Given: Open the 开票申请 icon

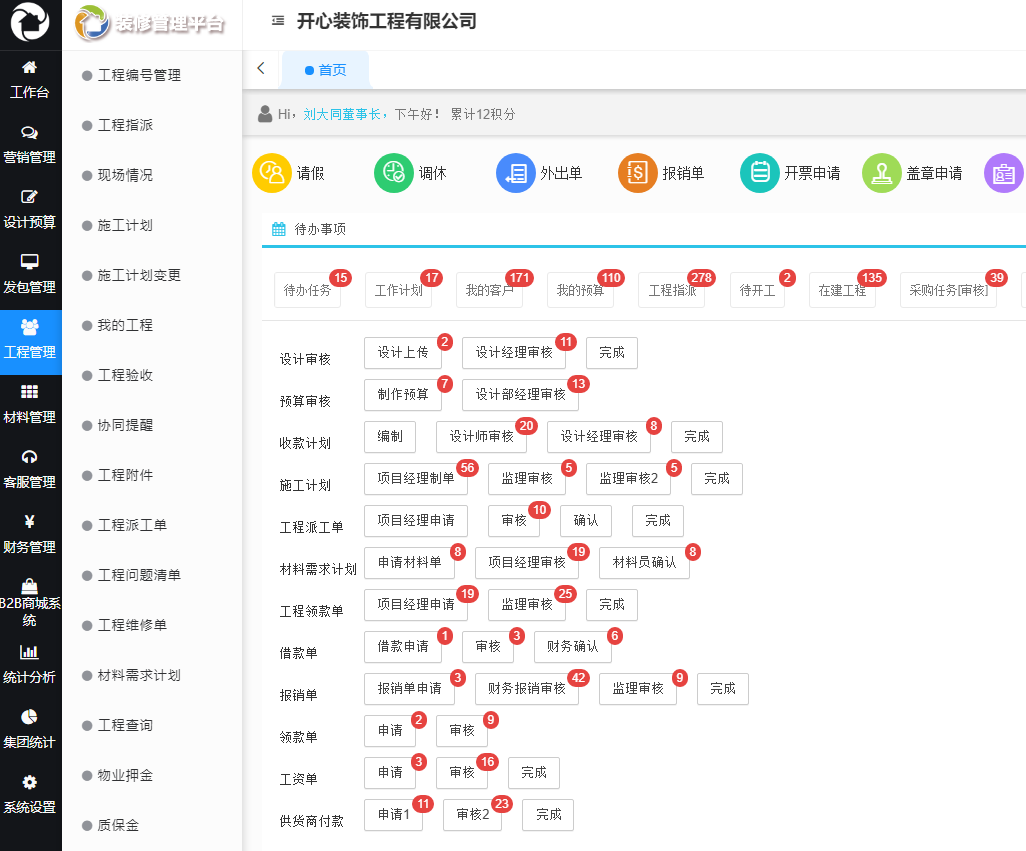Looking at the screenshot, I should (759, 172).
